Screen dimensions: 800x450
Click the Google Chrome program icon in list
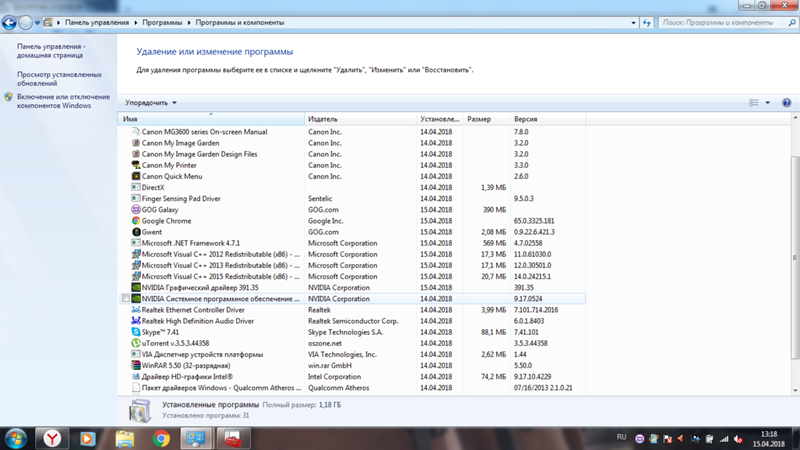pyautogui.click(x=136, y=221)
